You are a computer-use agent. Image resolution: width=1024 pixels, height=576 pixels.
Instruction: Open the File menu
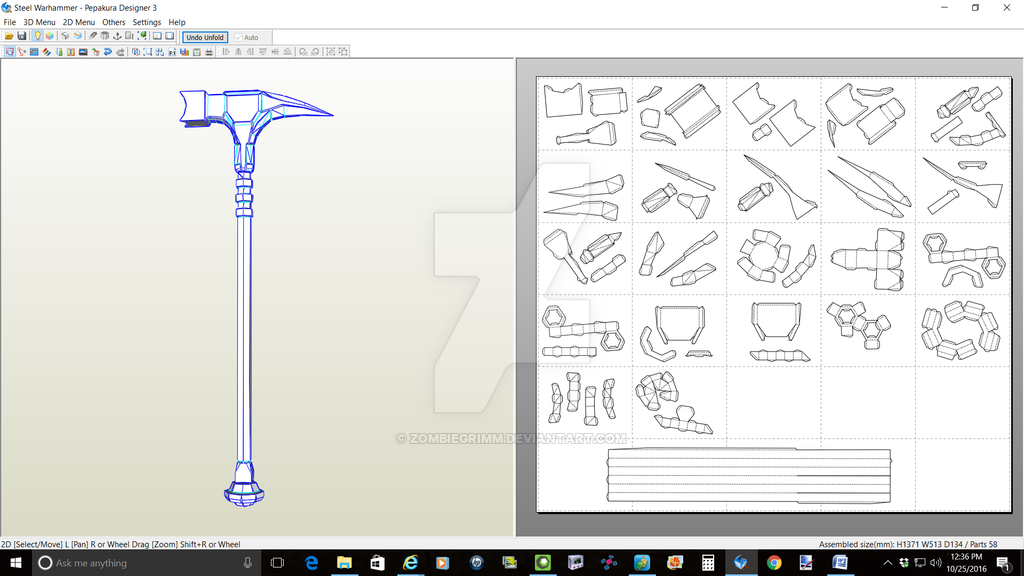coord(10,22)
